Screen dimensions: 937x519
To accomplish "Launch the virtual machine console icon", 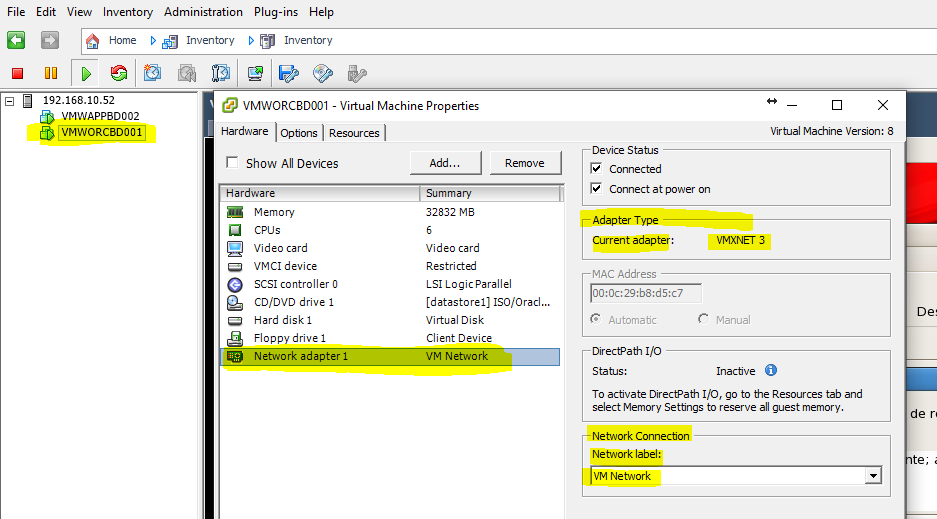I will point(256,73).
